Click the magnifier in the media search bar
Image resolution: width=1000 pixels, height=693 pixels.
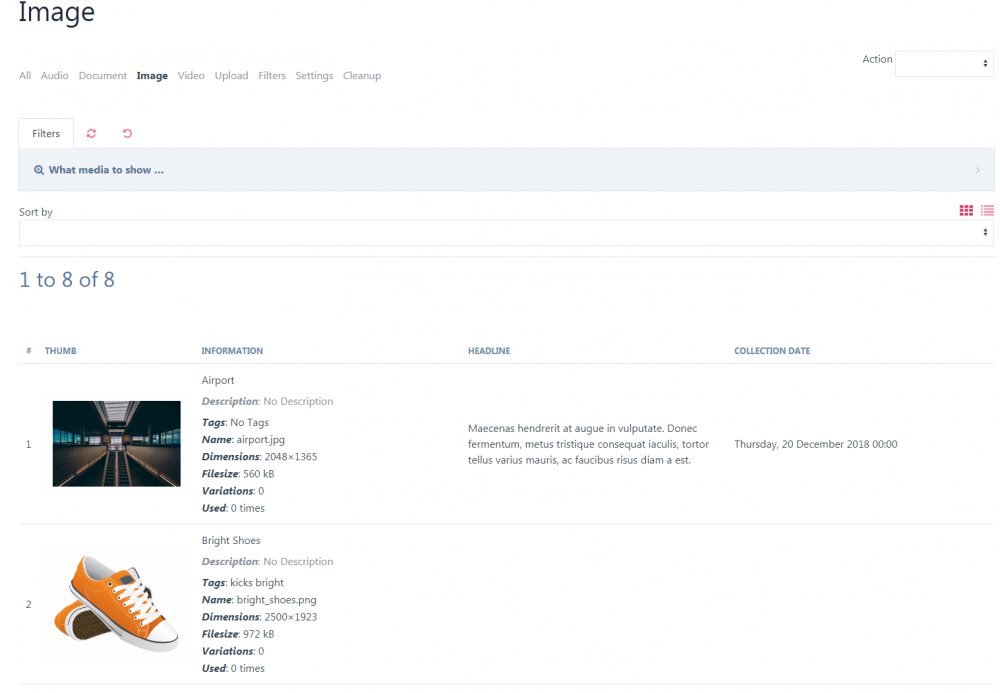point(38,169)
